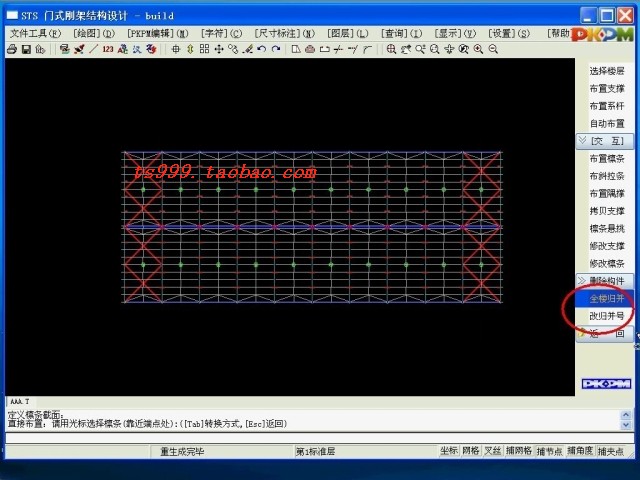Select the four-arrow move tool icon
This screenshot has width=640, height=480.
219,49
